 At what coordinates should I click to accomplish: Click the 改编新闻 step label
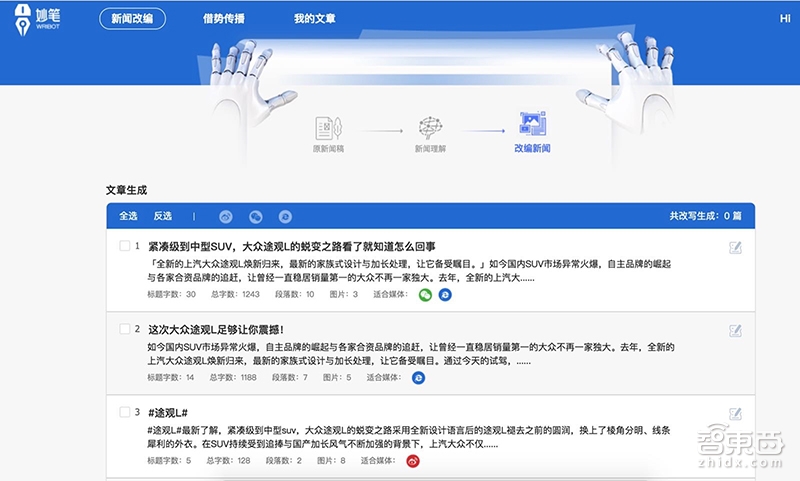(532, 148)
